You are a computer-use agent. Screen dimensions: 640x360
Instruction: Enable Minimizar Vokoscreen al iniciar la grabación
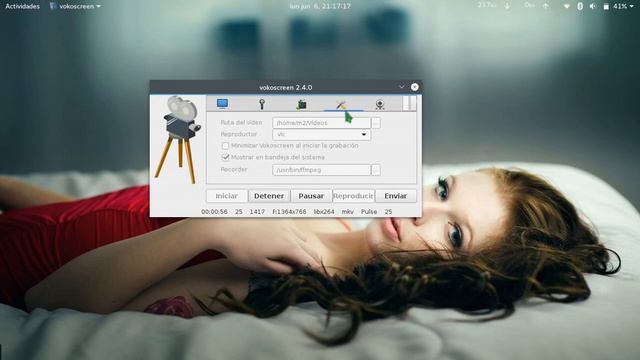225,146
